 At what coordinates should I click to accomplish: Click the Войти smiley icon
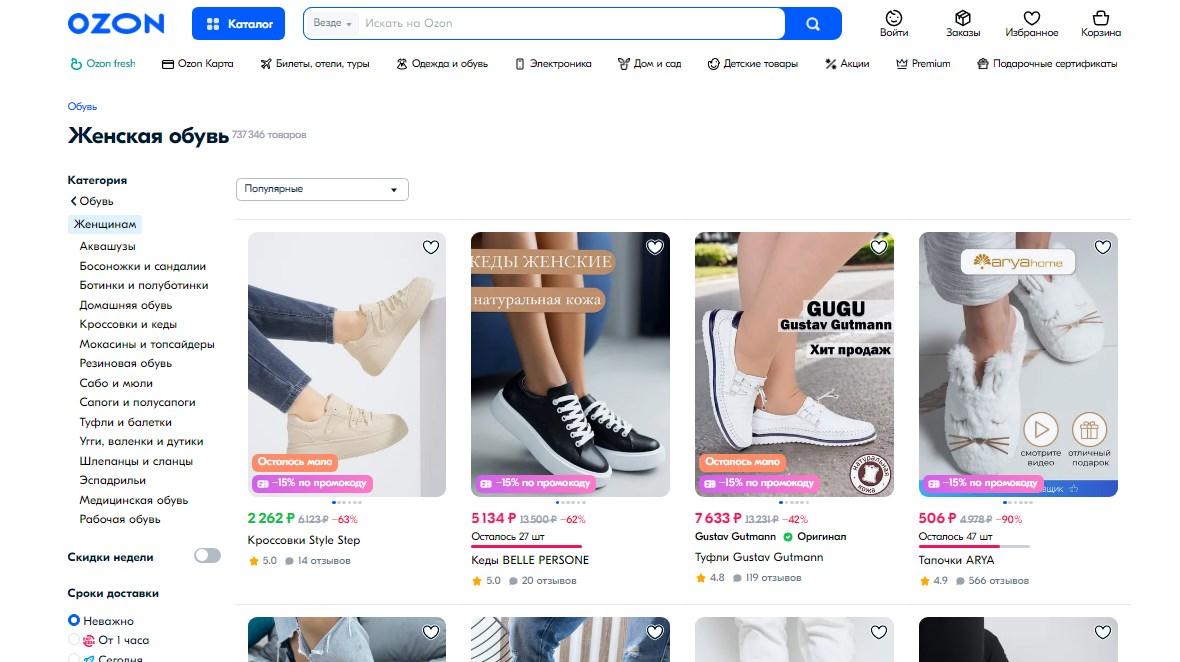point(894,18)
